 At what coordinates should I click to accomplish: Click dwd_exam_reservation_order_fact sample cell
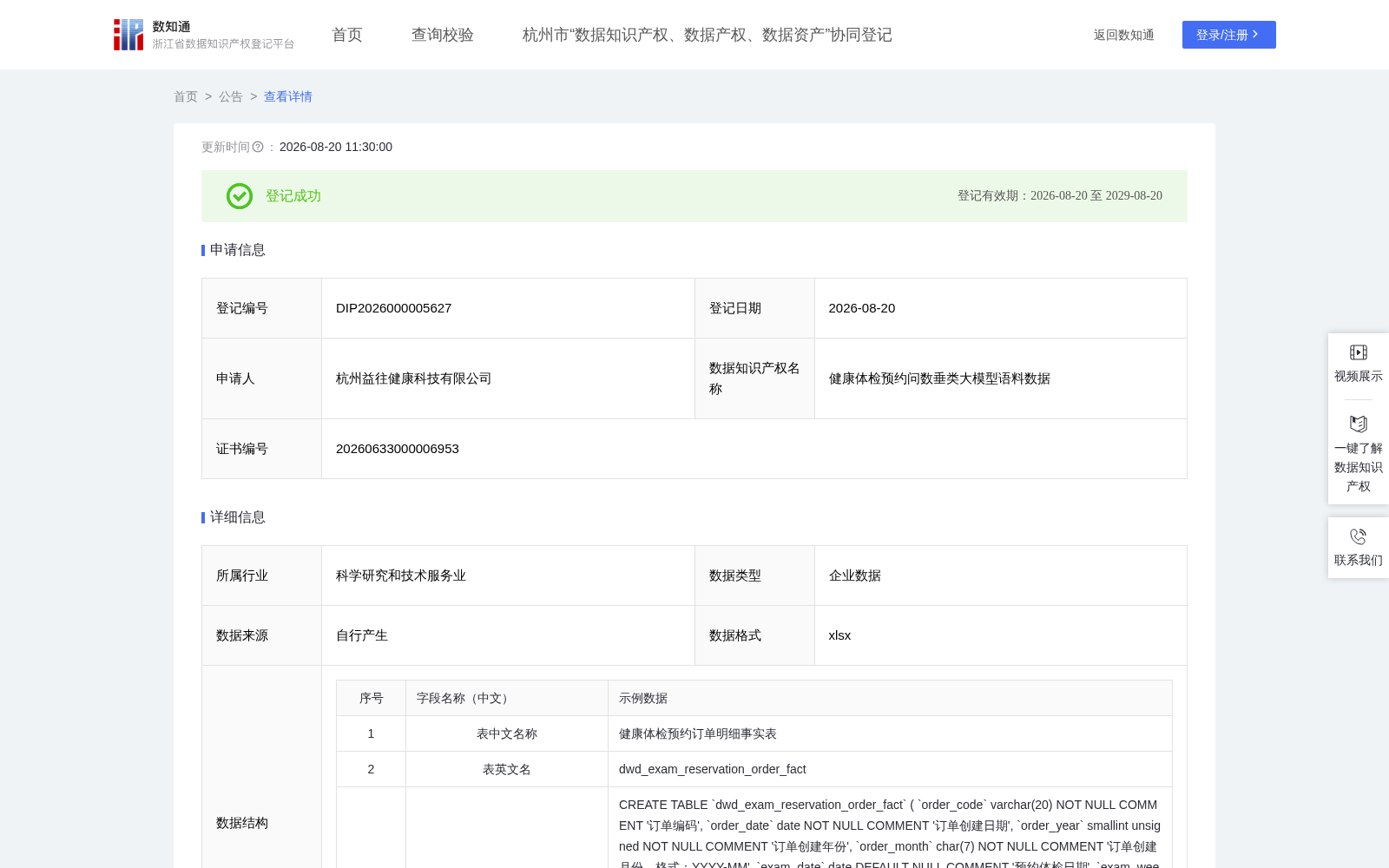(x=891, y=769)
